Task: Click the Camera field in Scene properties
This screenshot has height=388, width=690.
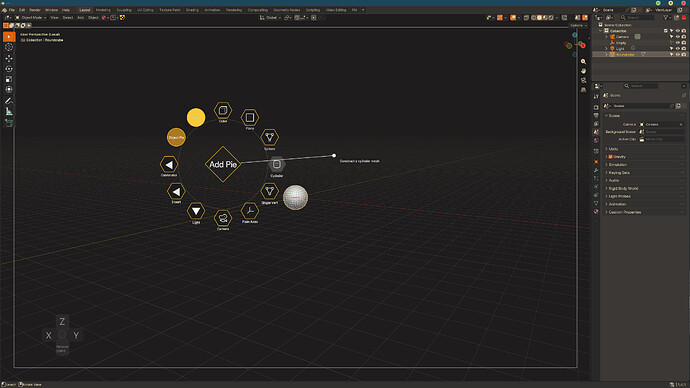Action: pyautogui.click(x=662, y=124)
